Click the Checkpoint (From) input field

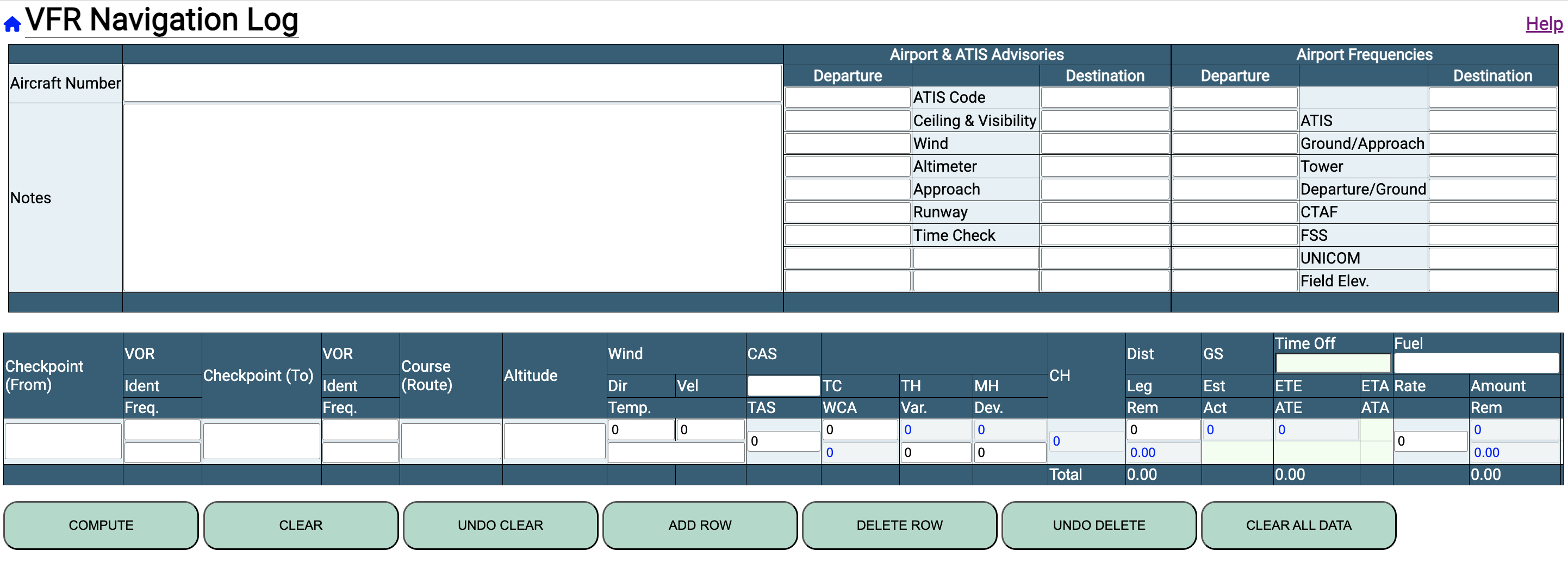coord(63,441)
